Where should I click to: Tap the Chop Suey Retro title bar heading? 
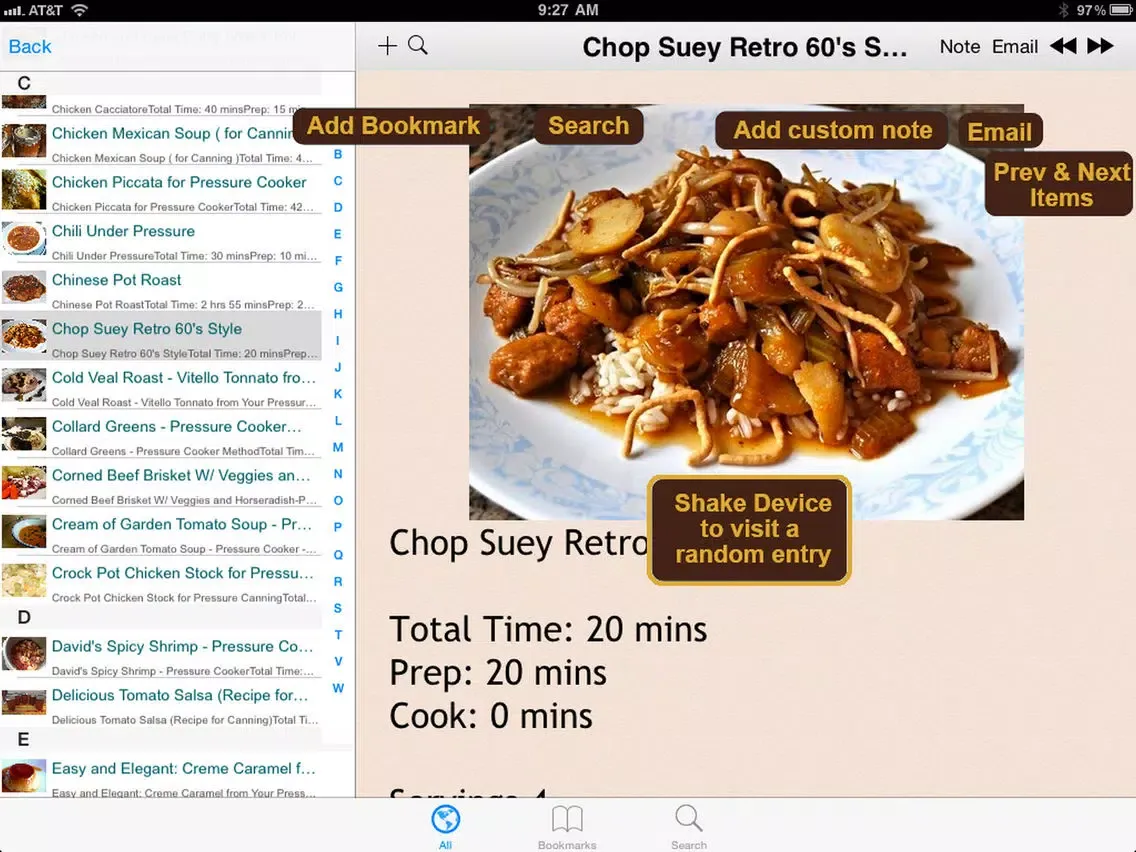[x=745, y=47]
